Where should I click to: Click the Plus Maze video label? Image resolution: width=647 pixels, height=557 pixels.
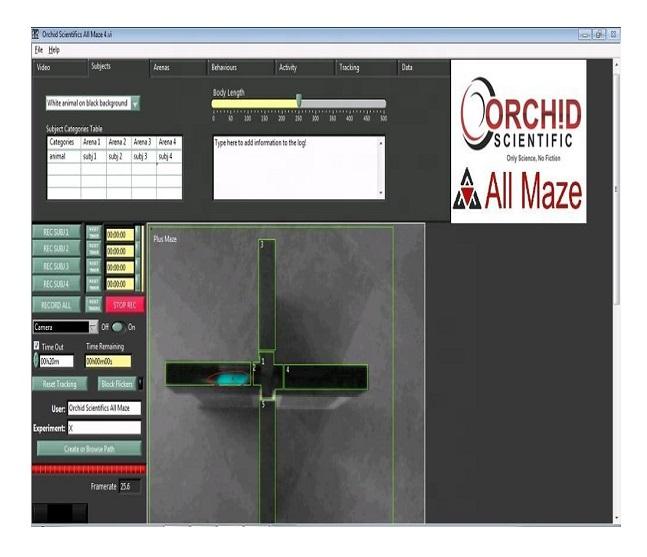click(x=165, y=239)
